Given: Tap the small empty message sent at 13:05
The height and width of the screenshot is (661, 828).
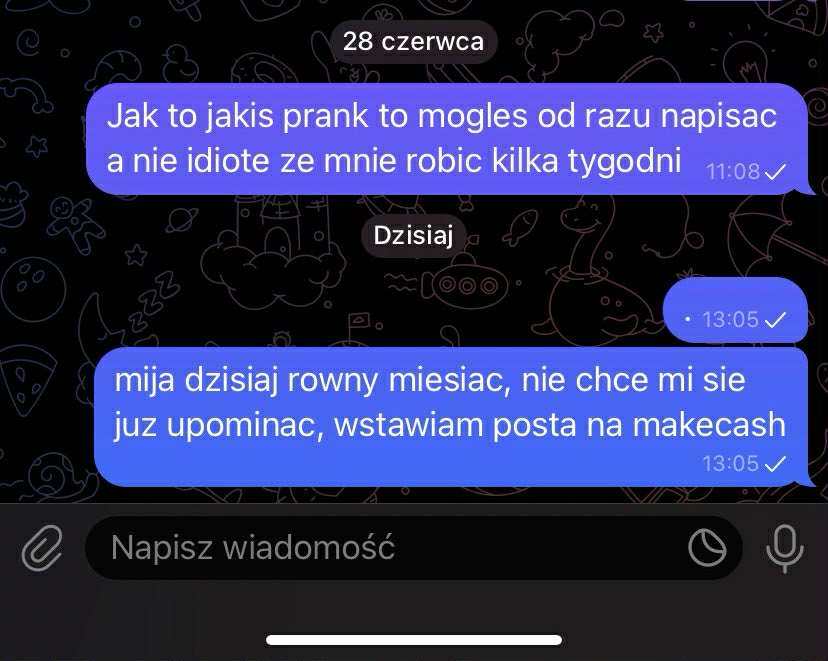Looking at the screenshot, I should click(x=735, y=310).
